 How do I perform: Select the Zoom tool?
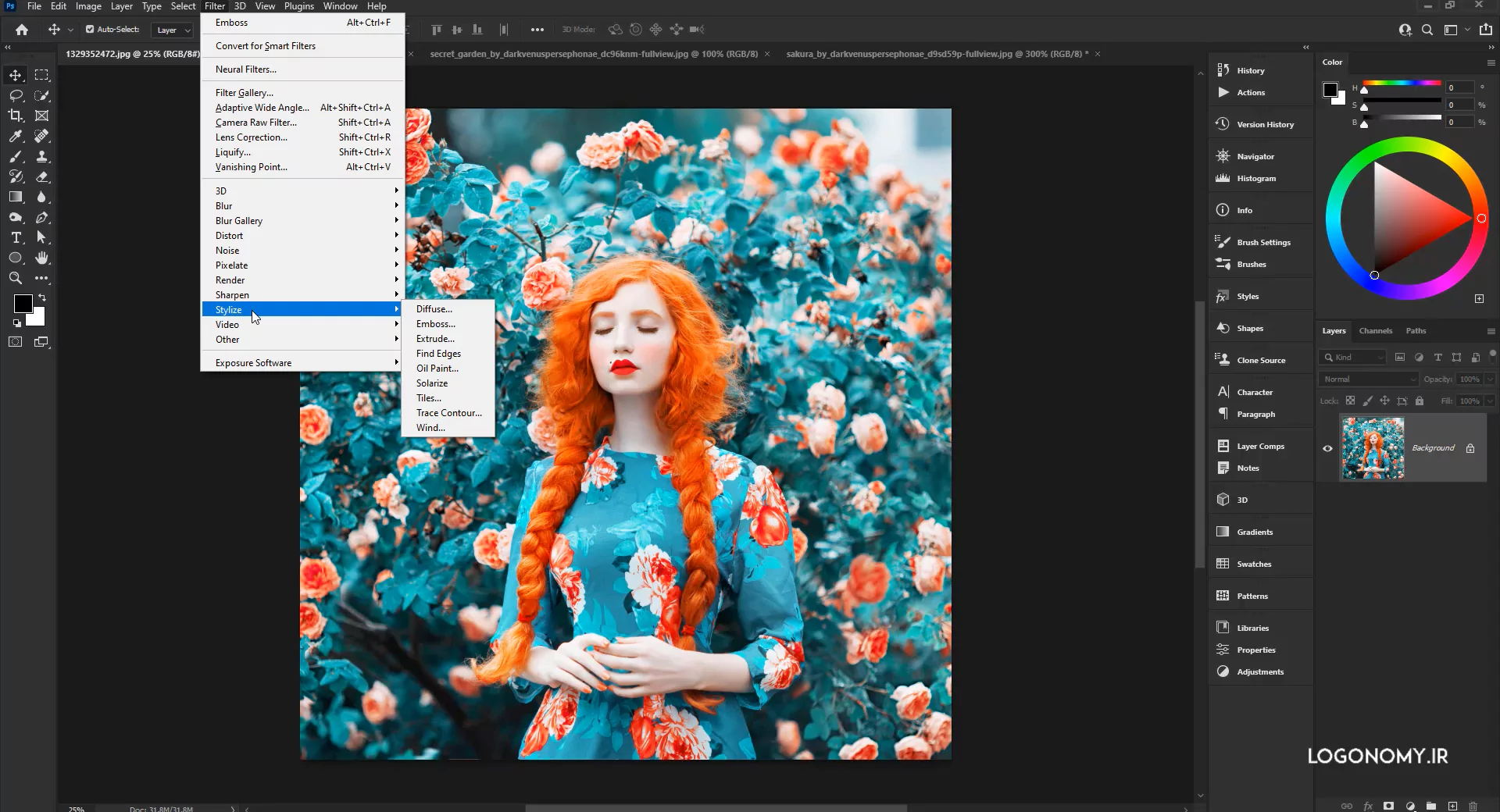16,278
